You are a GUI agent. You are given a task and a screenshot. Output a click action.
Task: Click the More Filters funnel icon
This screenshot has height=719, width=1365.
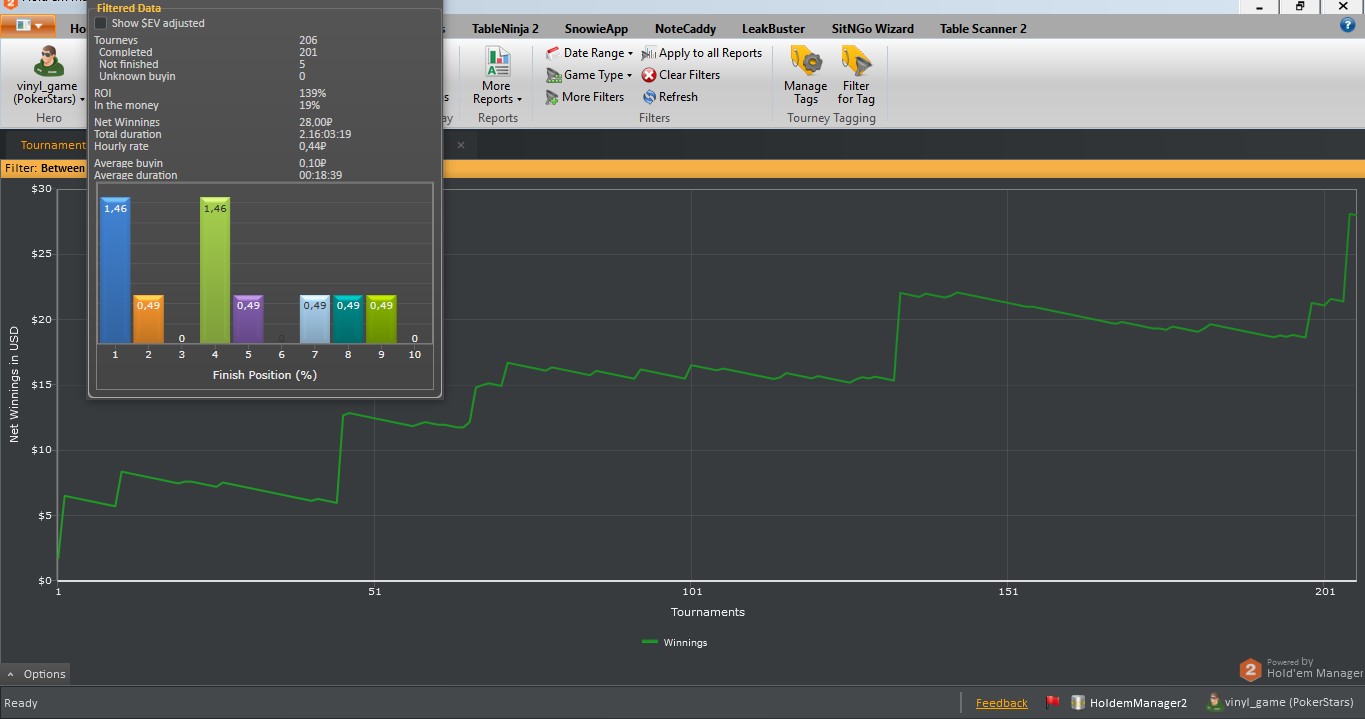pos(553,97)
